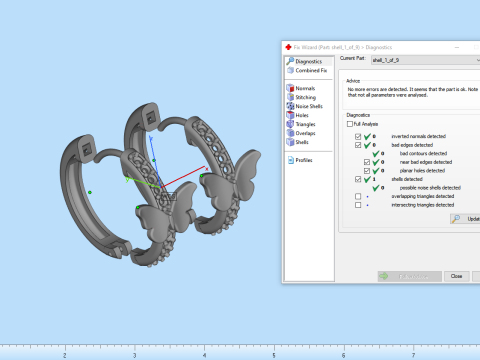This screenshot has height=360, width=480.
Task: Click the 'possible noise shells detected' text
Action: 430,188
